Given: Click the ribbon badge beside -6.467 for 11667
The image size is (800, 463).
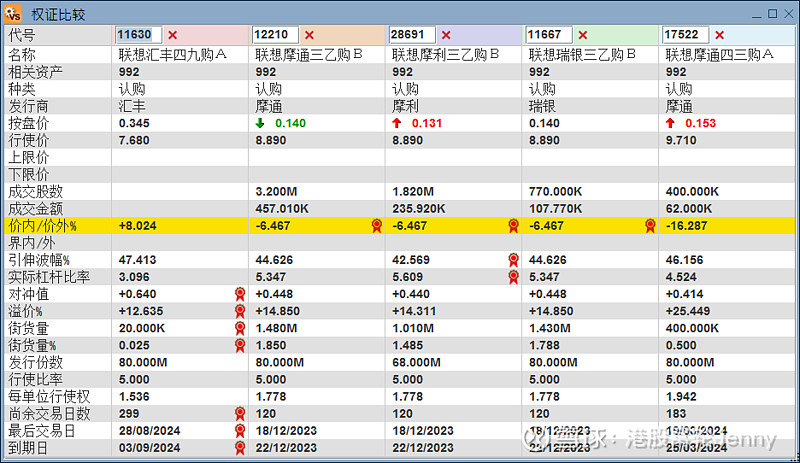Looking at the screenshot, I should point(650,226).
